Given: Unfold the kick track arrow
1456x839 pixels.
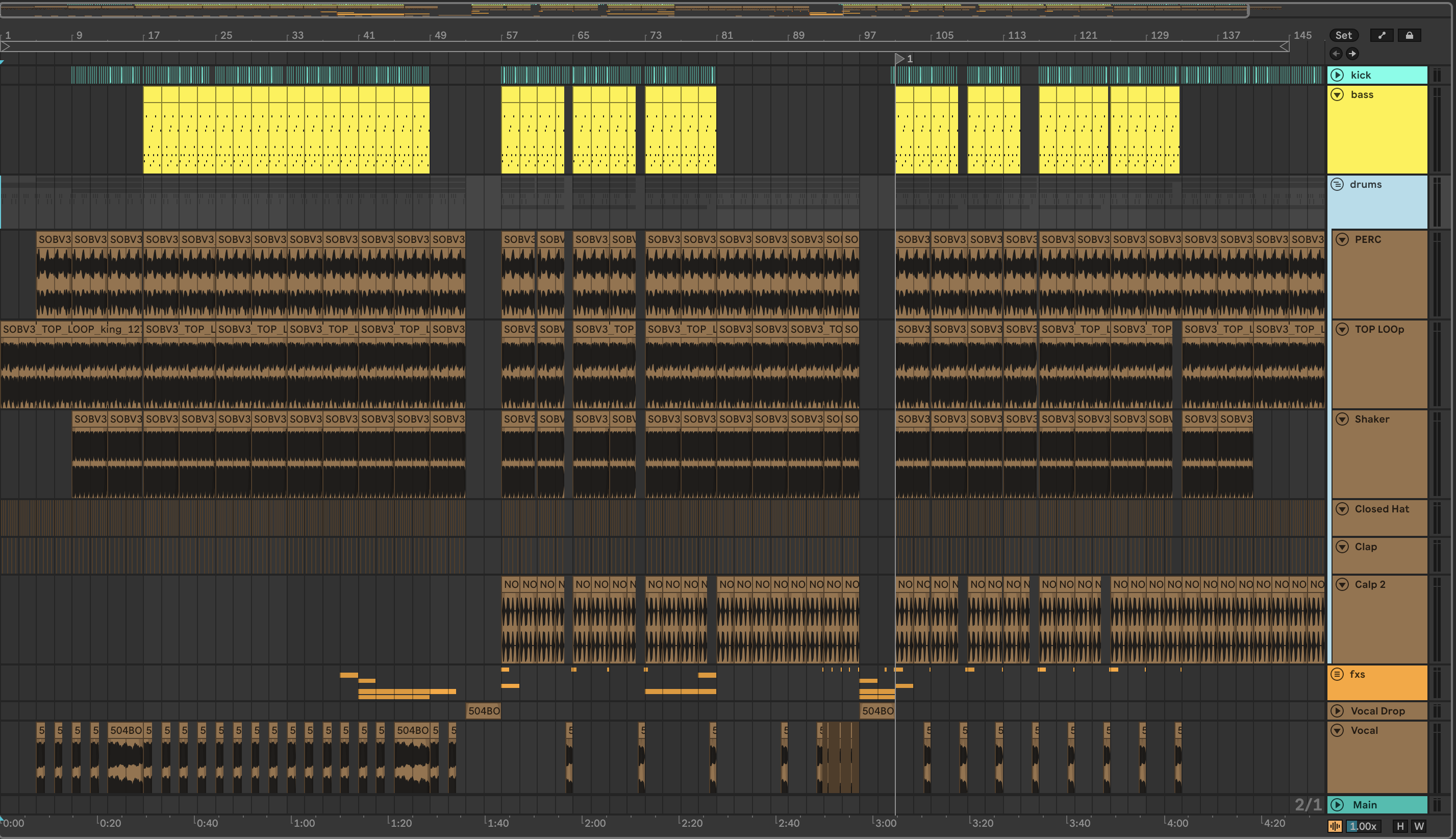Looking at the screenshot, I should 1337,75.
